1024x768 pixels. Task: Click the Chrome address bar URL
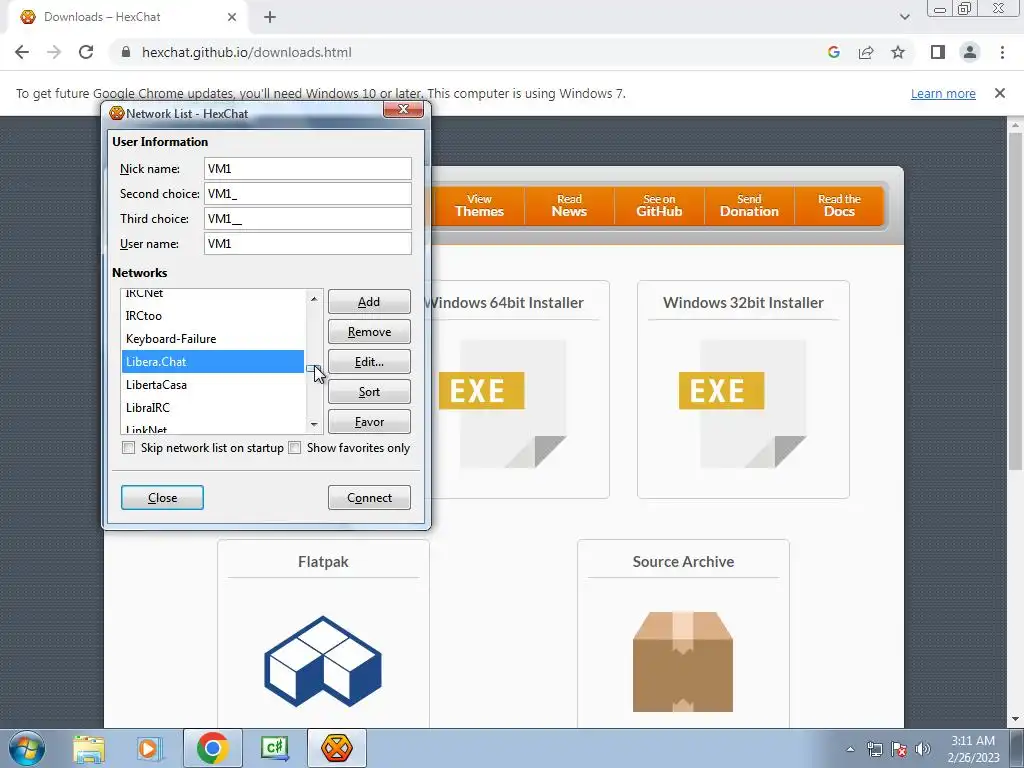(247, 52)
